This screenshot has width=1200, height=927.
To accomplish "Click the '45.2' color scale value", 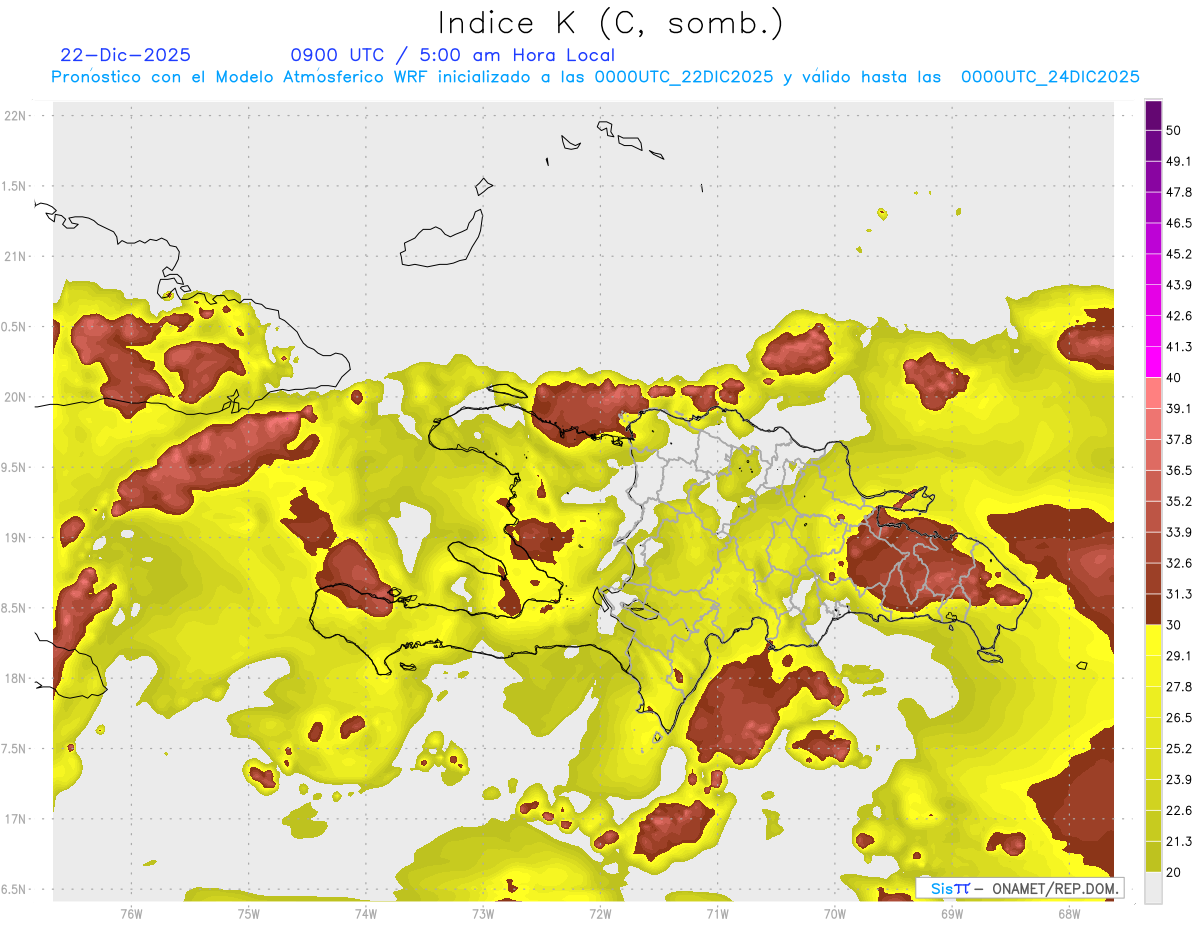I will (x=1179, y=254).
